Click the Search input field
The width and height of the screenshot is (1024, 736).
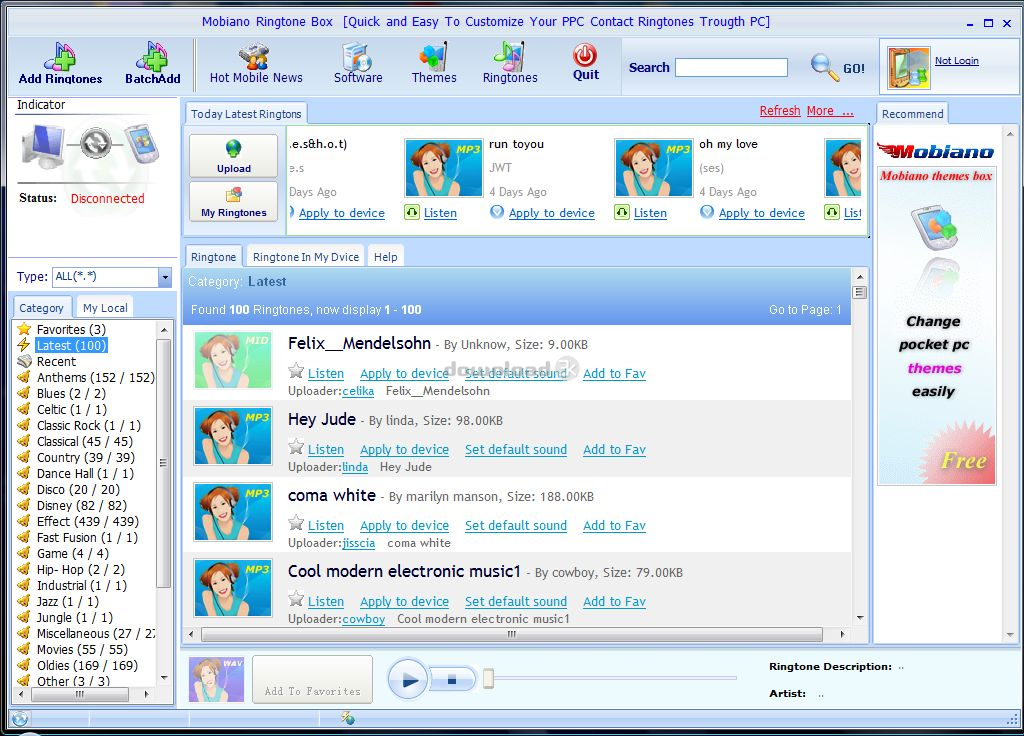pos(731,67)
